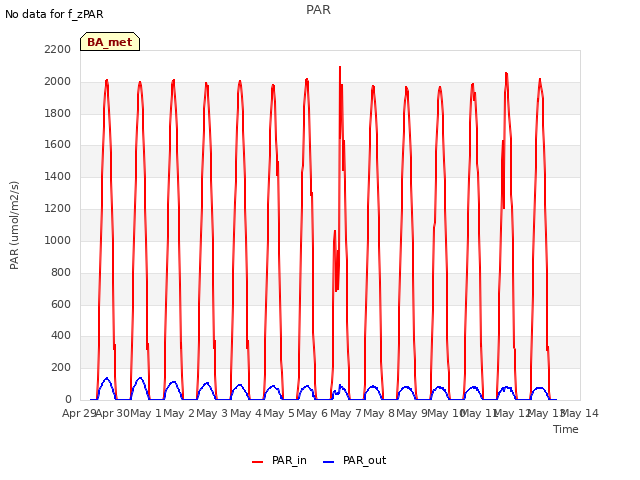Click the 1000 y-axis tick label
640x480 pixels.
click(58, 240)
